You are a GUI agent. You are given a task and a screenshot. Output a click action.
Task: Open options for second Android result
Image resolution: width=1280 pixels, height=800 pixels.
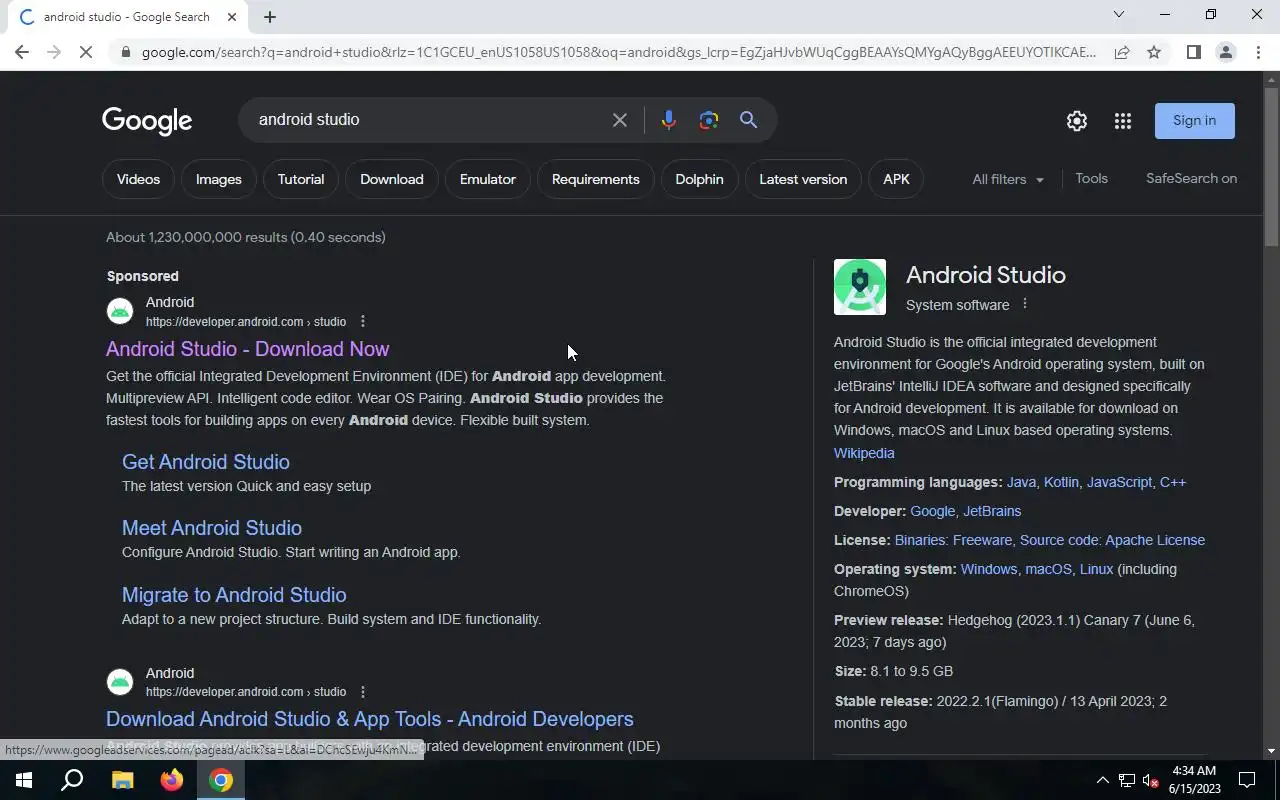(x=363, y=691)
